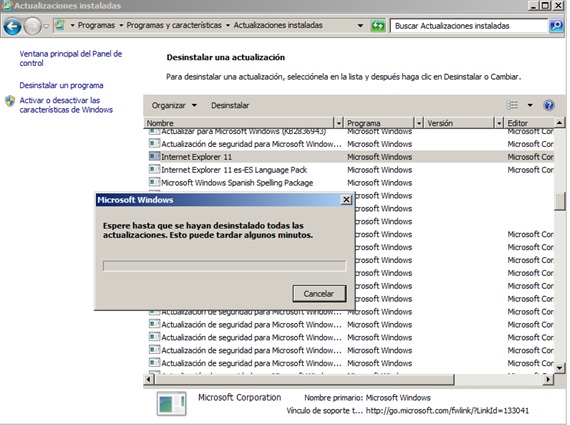Click the view options icon in toolbar
The height and width of the screenshot is (425, 570).
tap(512, 105)
